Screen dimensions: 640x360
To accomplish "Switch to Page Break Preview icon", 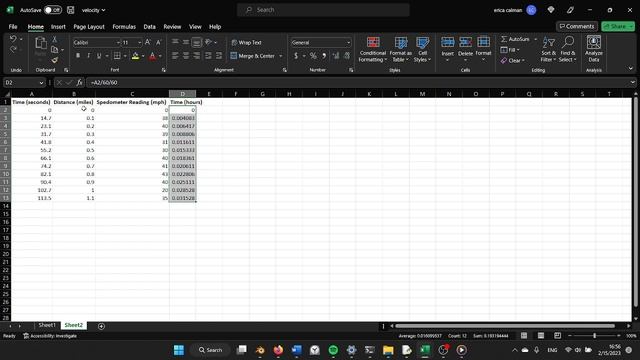I will pyautogui.click(x=558, y=336).
